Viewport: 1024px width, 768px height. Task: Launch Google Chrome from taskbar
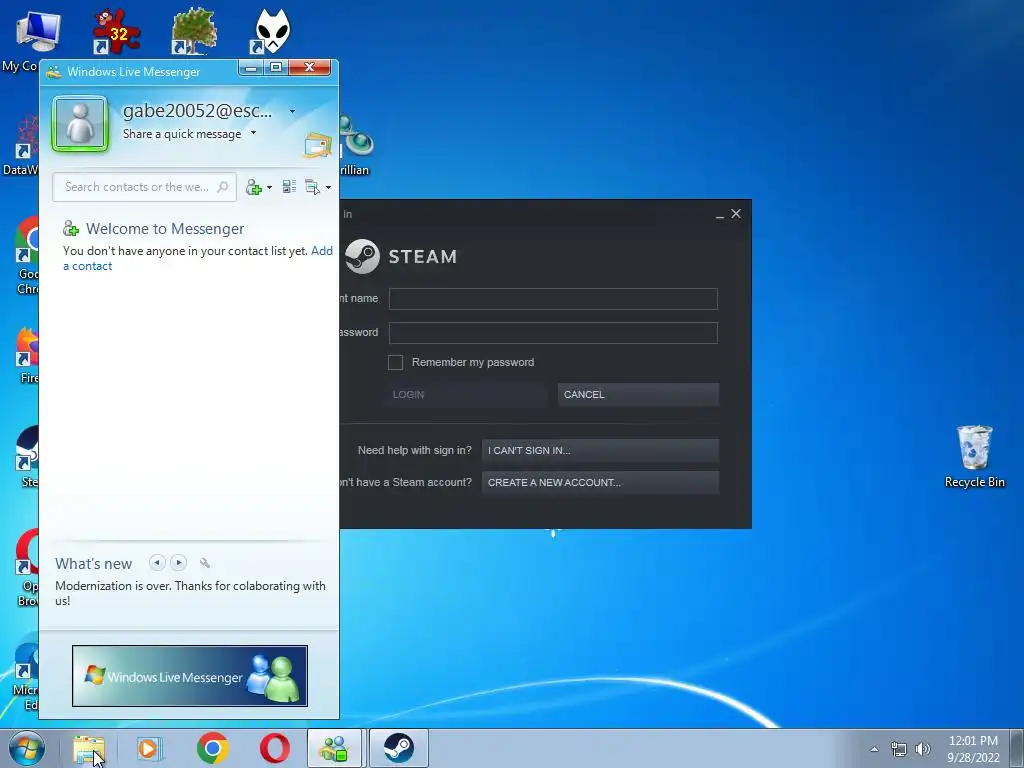(x=212, y=748)
